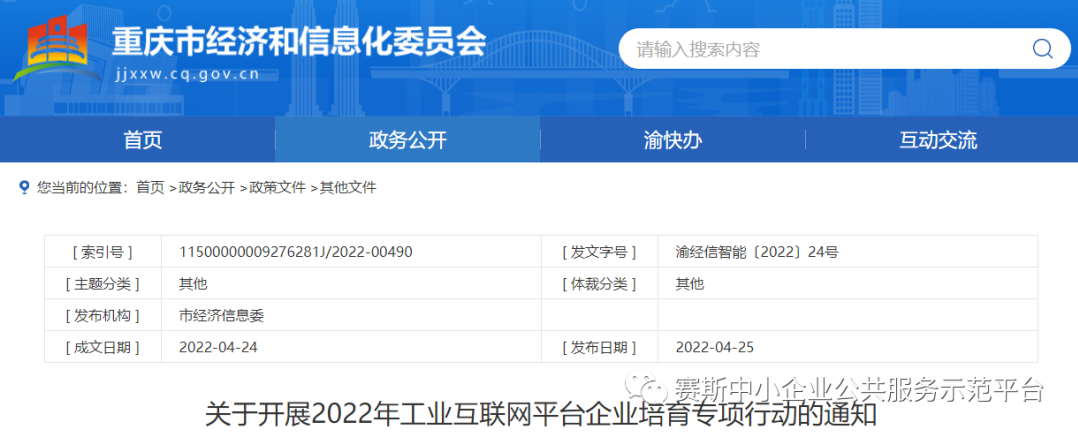Click 首页 in the breadcrumb path

[150, 188]
